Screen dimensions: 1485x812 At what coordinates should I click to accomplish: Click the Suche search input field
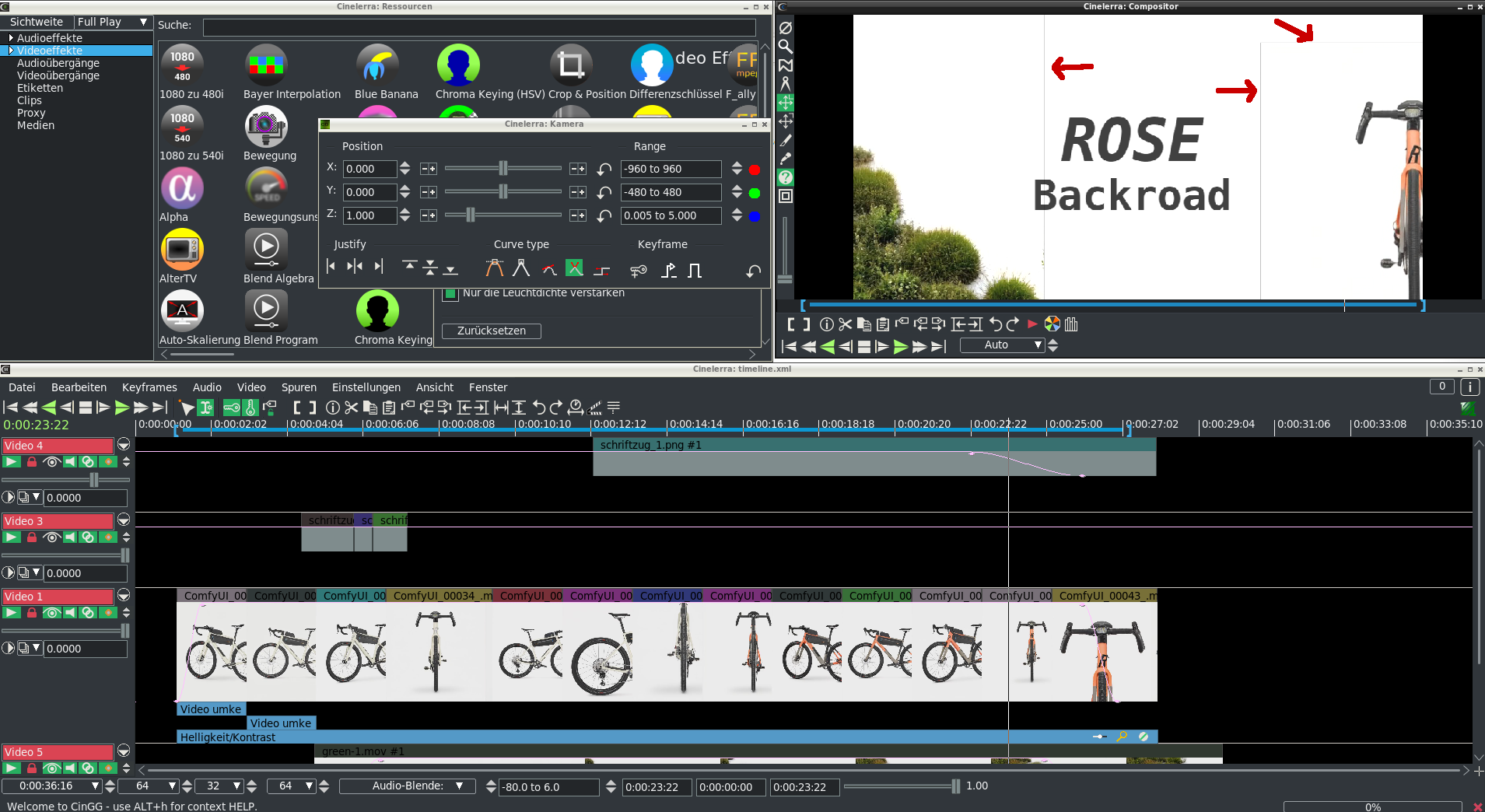coord(478,27)
